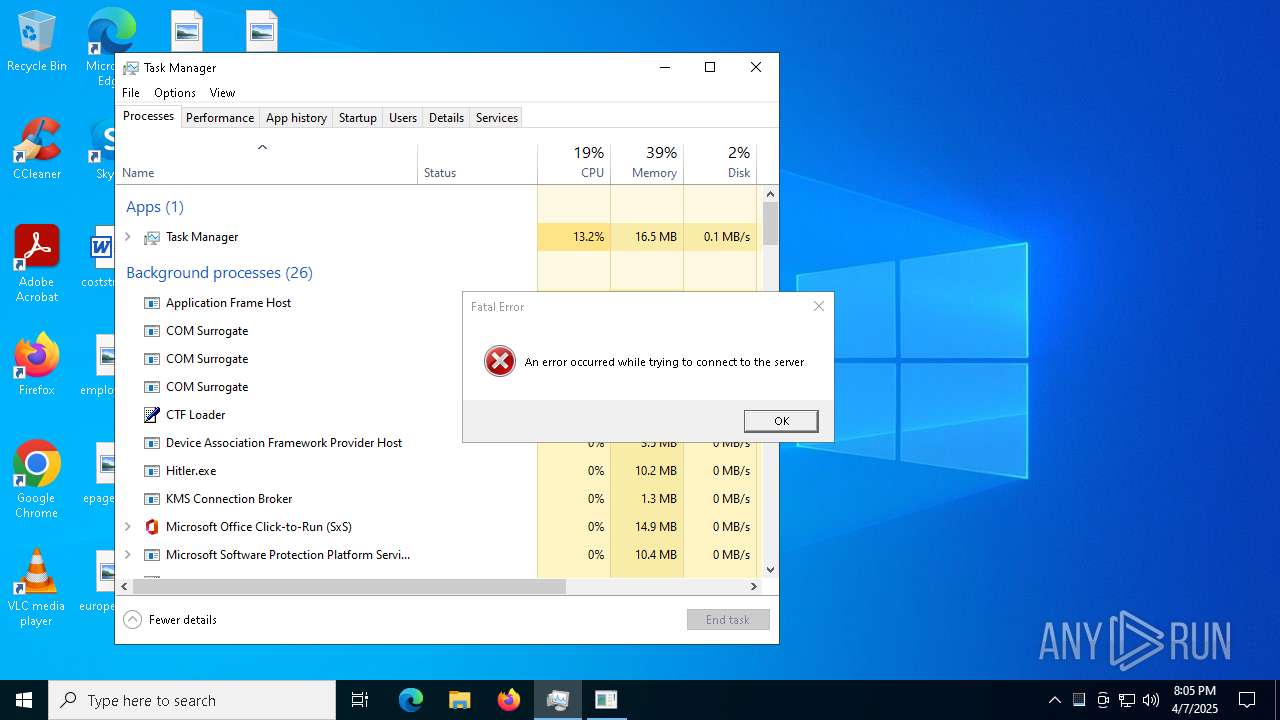This screenshot has width=1280, height=720.
Task: Select the first COM Surrogate row
Action: point(328,331)
